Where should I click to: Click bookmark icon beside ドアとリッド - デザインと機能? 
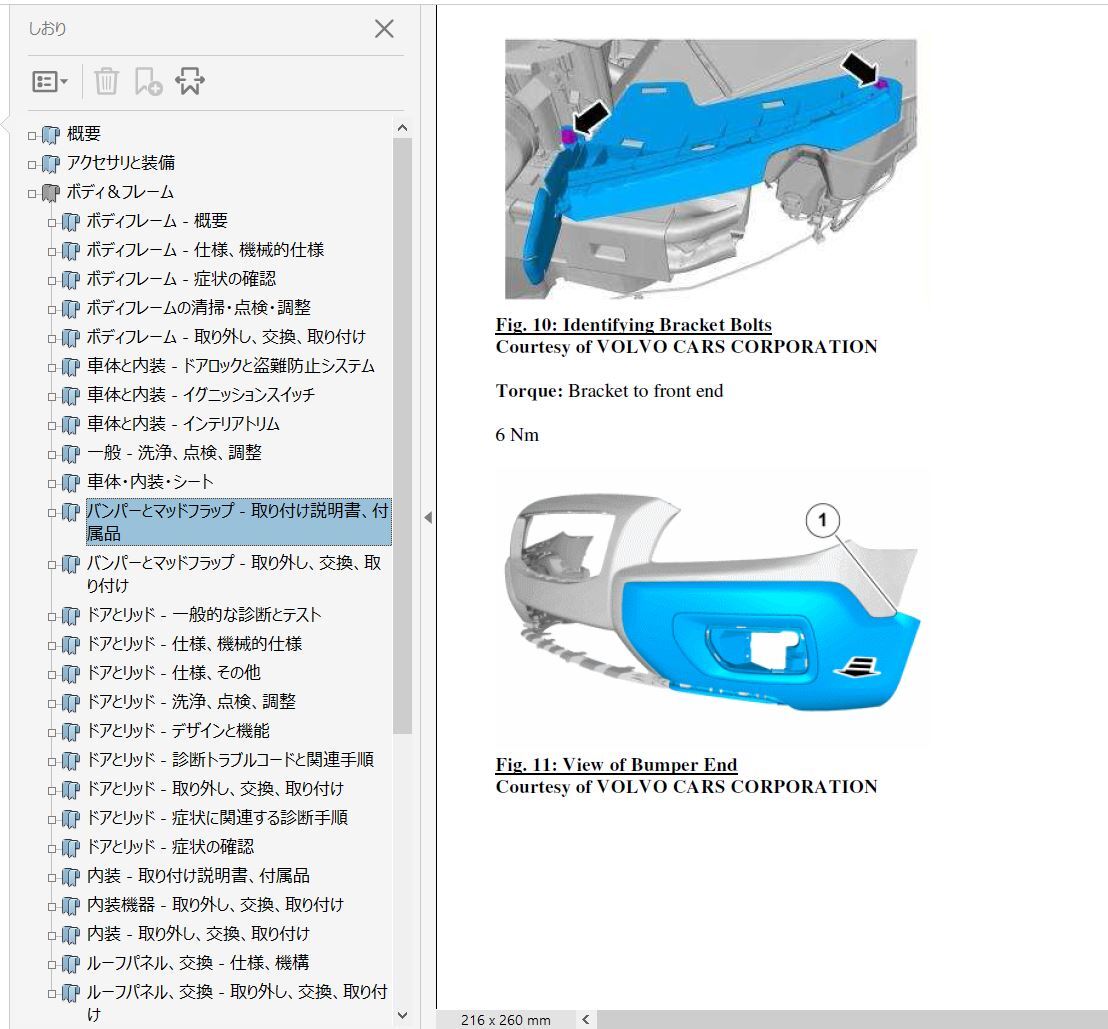click(70, 732)
